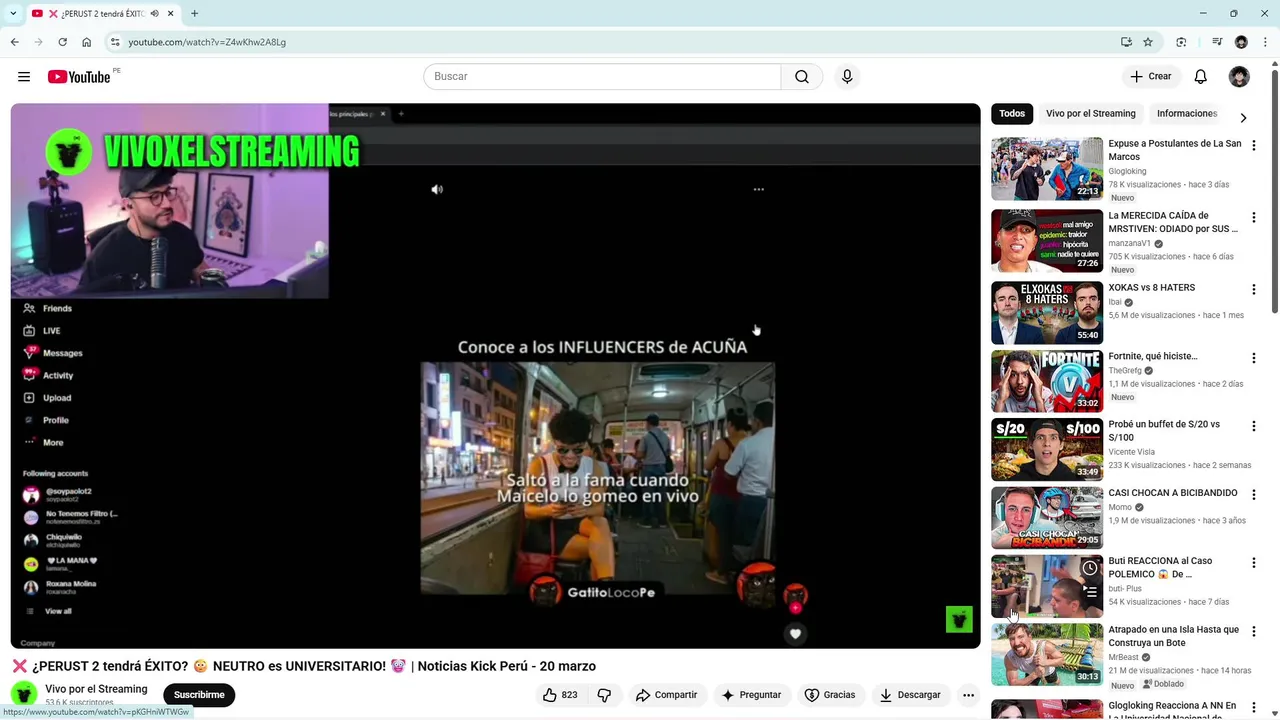Open the Atrapado en una Isla thumbnail

pos(1047,655)
